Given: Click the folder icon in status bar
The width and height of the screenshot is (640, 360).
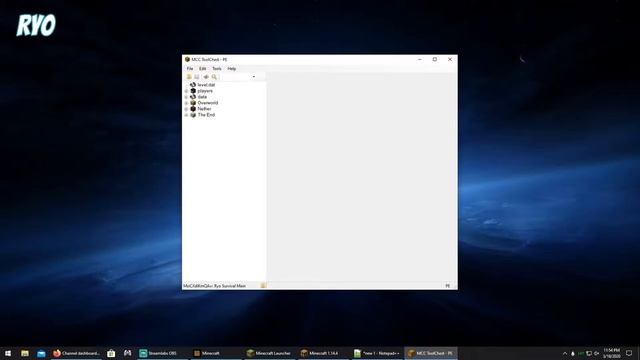Looking at the screenshot, I should point(263,286).
